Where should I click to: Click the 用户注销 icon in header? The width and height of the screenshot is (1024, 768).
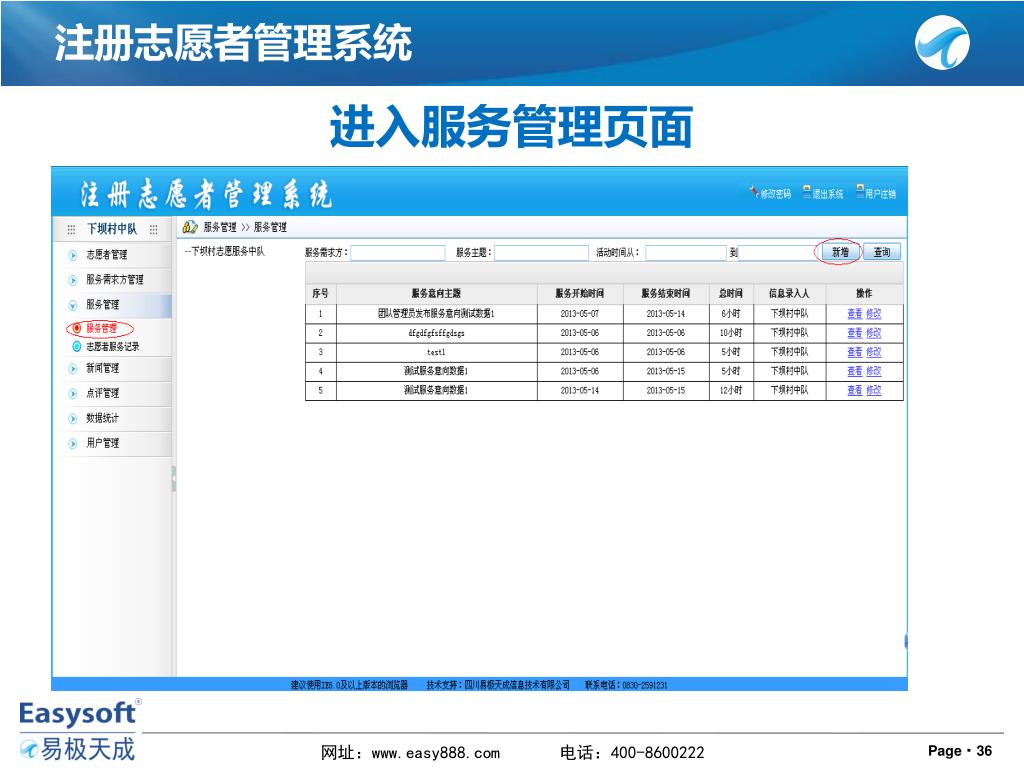pyautogui.click(x=859, y=193)
